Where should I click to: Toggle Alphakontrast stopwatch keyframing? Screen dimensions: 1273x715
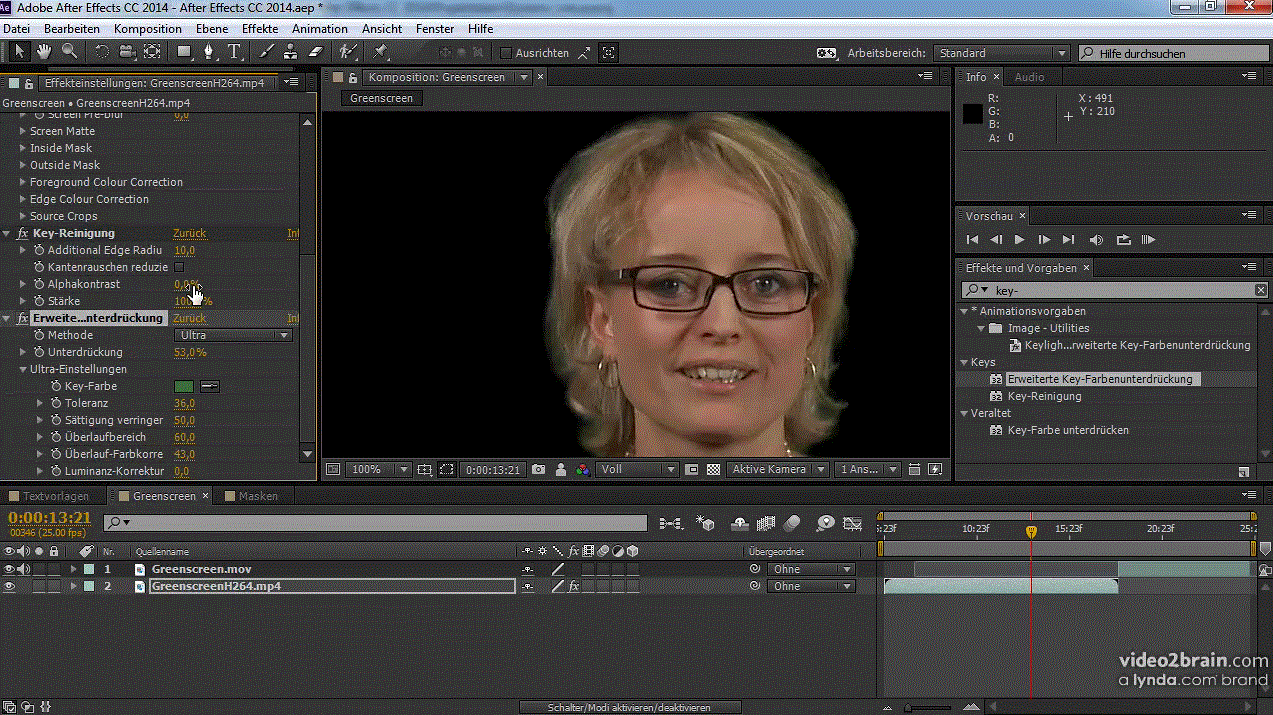pyautogui.click(x=40, y=284)
